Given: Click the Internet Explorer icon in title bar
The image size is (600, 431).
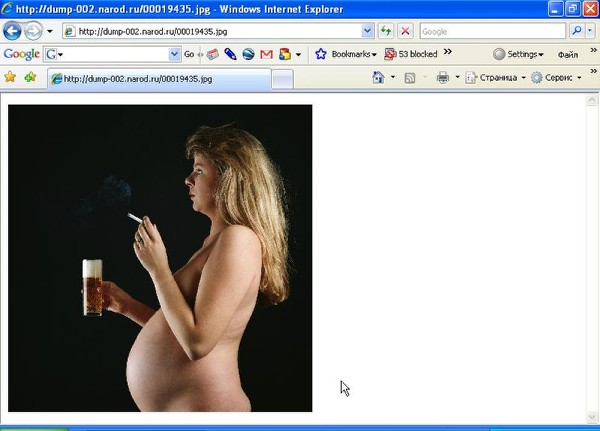Looking at the screenshot, I should pos(7,9).
